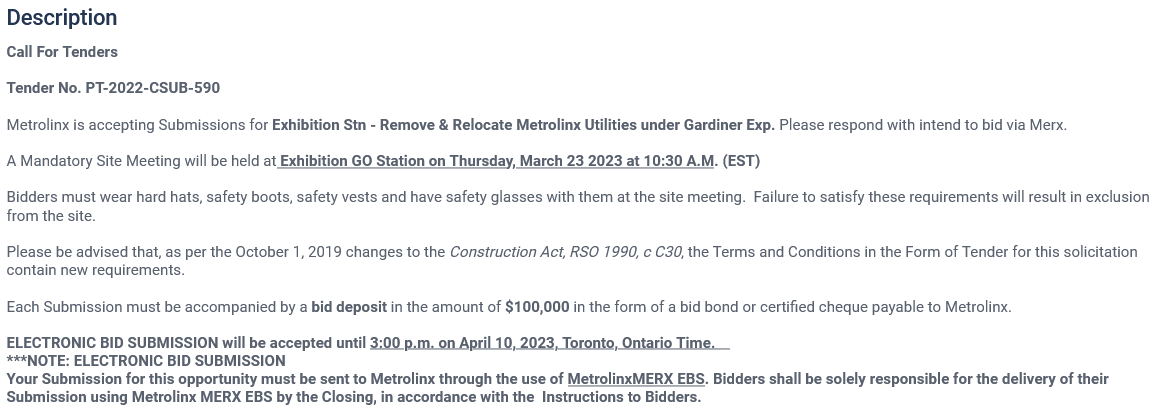Viewport: 1150px width, 415px height.
Task: Click the ***NOTE: ELECTRONIC BID SUBMISSION line
Action: (146, 361)
